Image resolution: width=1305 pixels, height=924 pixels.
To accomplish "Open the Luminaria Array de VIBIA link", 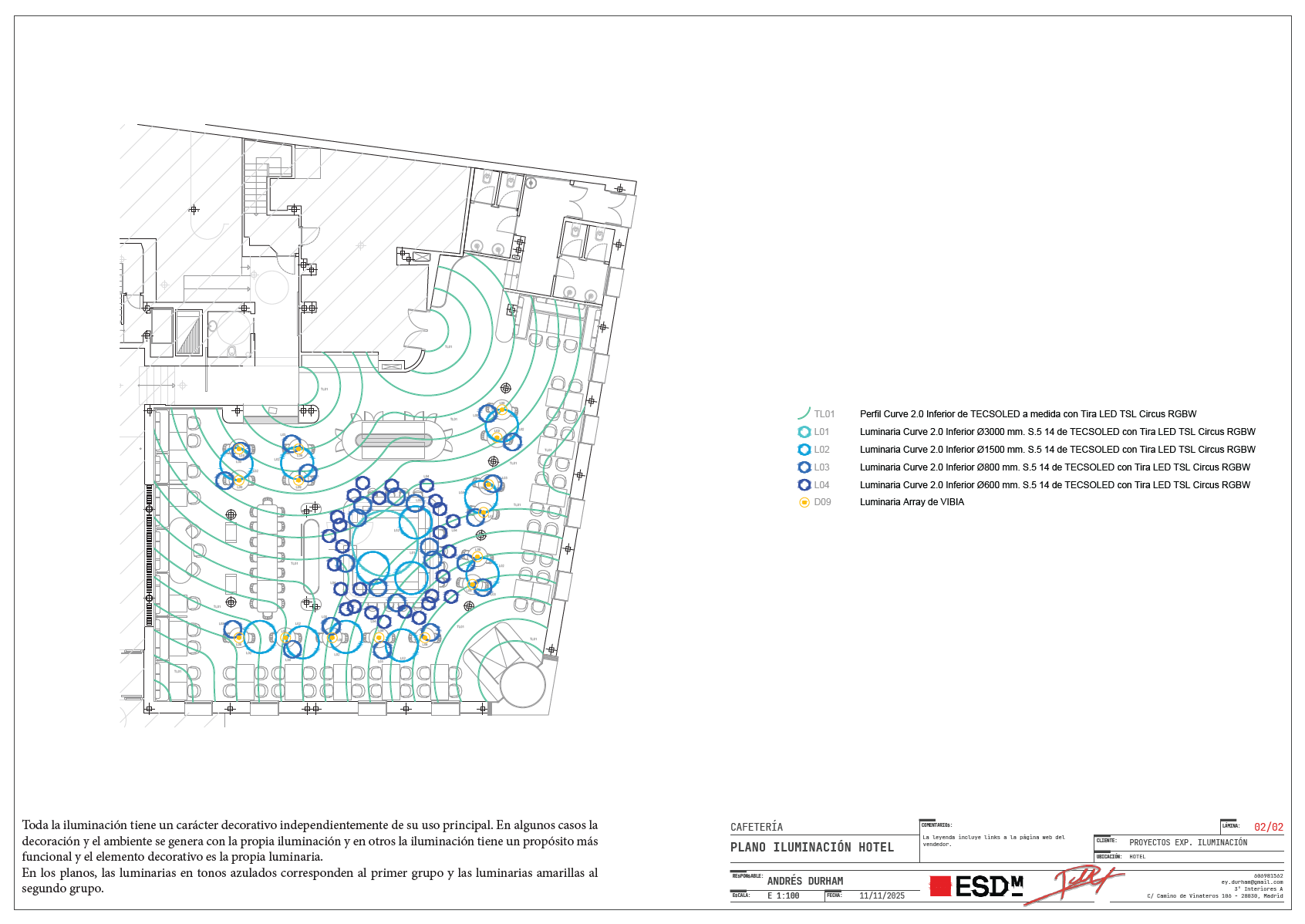I will [912, 502].
